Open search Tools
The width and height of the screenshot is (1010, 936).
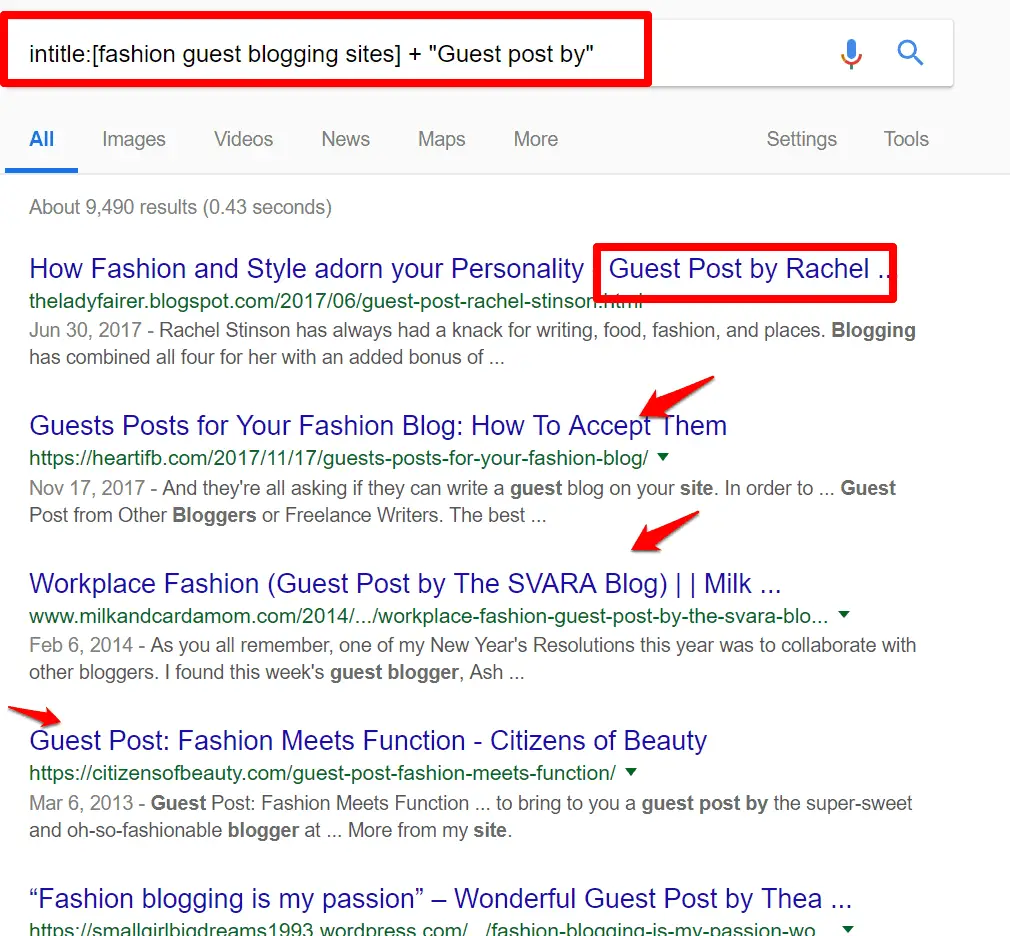coord(906,139)
